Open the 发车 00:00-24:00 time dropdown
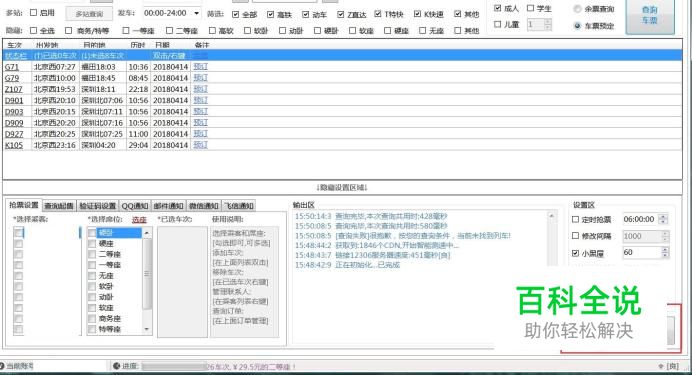Screen dimensions: 692x375 pos(196,13)
